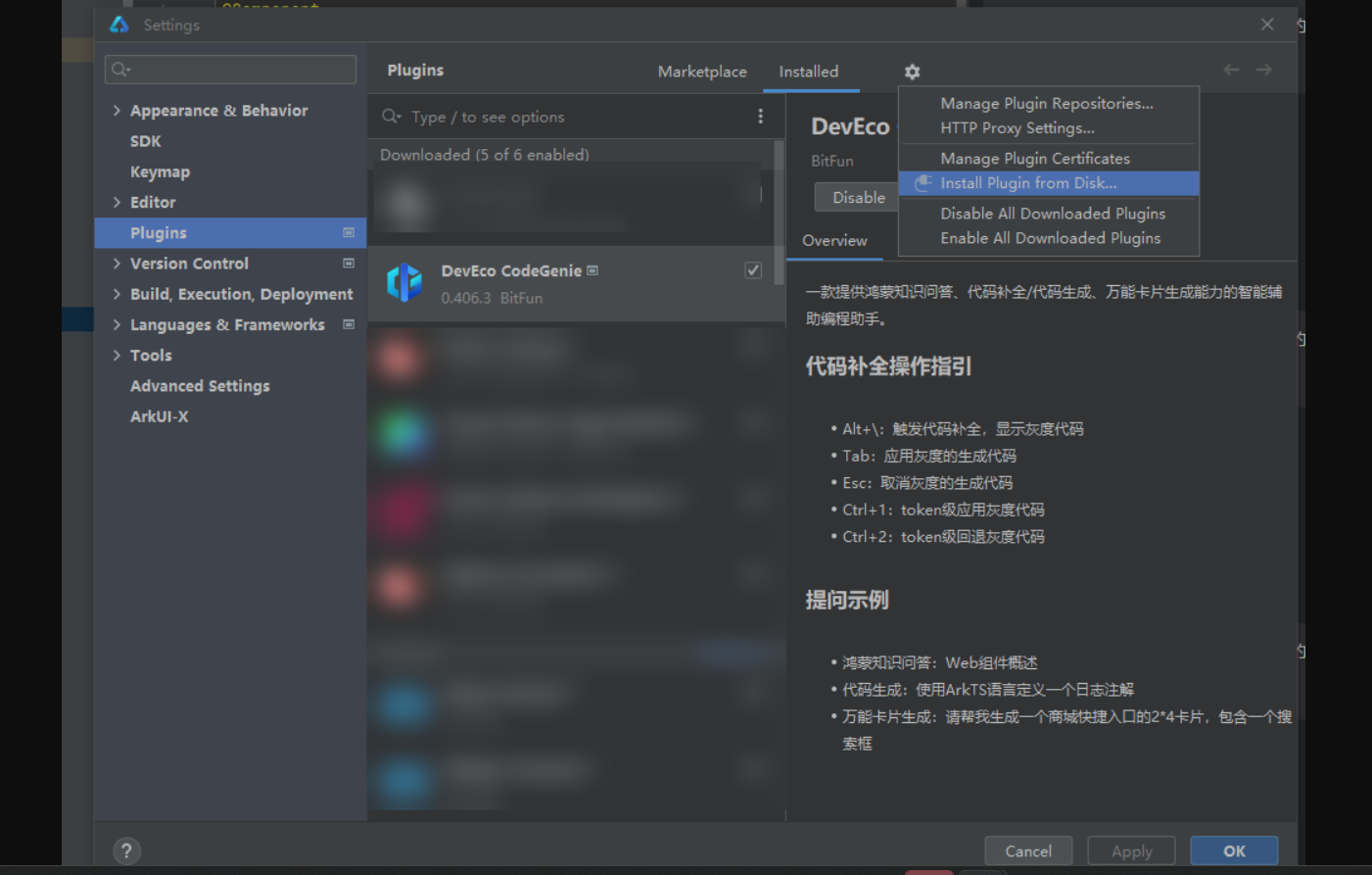1372x875 pixels.
Task: Expand Appearance & Behavior settings
Action: click(x=117, y=111)
